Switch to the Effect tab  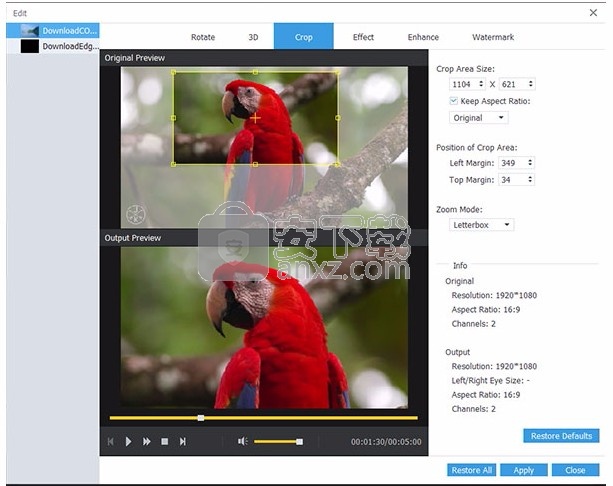click(x=363, y=37)
